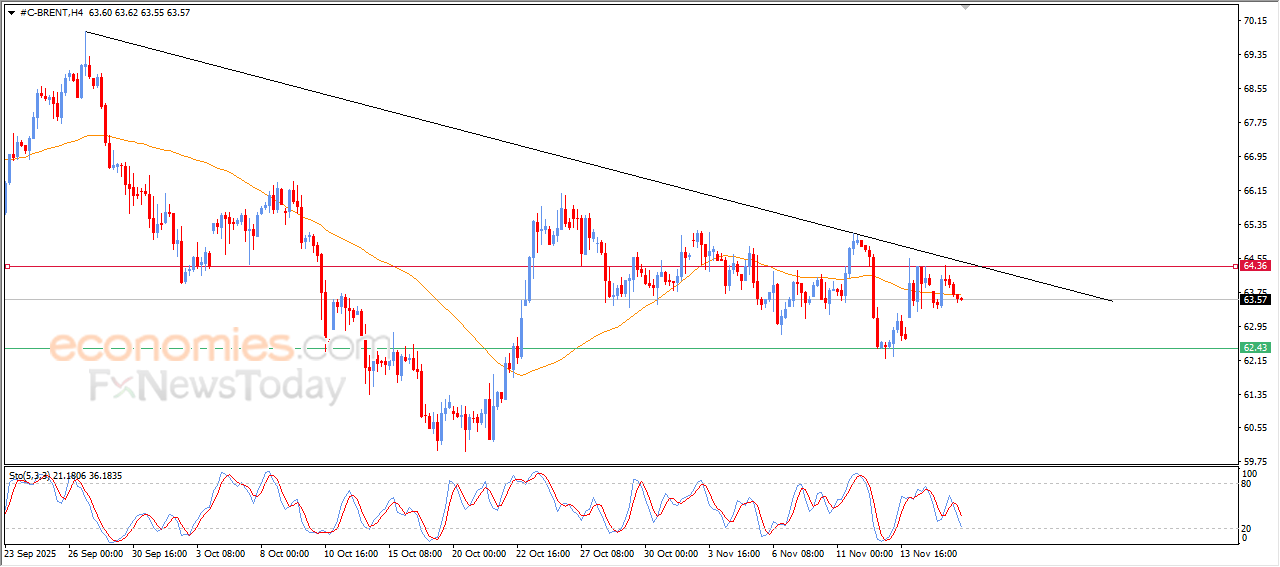Click the chart shift triangle marker at top

[965, 6]
